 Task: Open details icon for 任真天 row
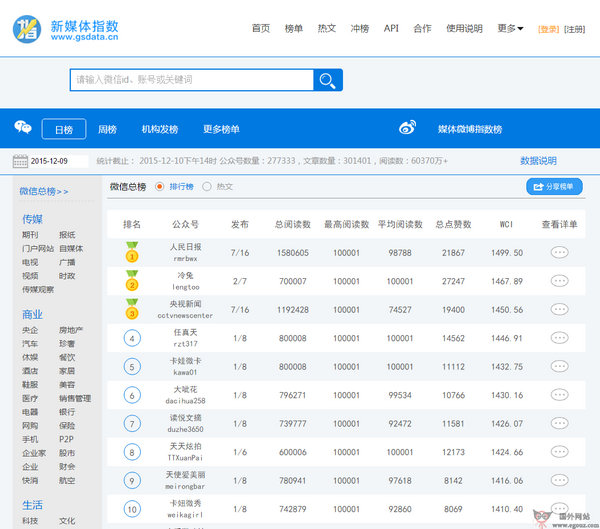559,338
